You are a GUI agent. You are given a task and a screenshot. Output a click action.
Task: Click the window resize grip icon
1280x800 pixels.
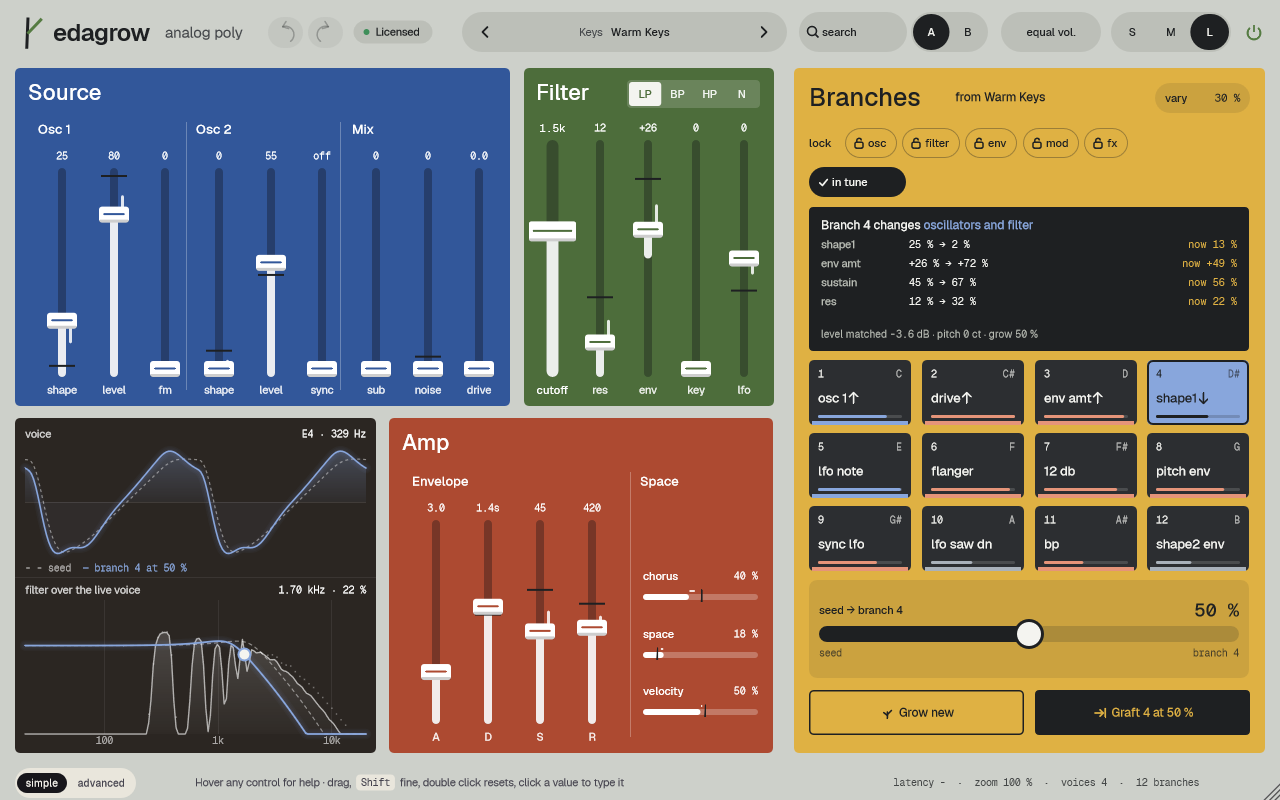pyautogui.click(x=1271, y=791)
